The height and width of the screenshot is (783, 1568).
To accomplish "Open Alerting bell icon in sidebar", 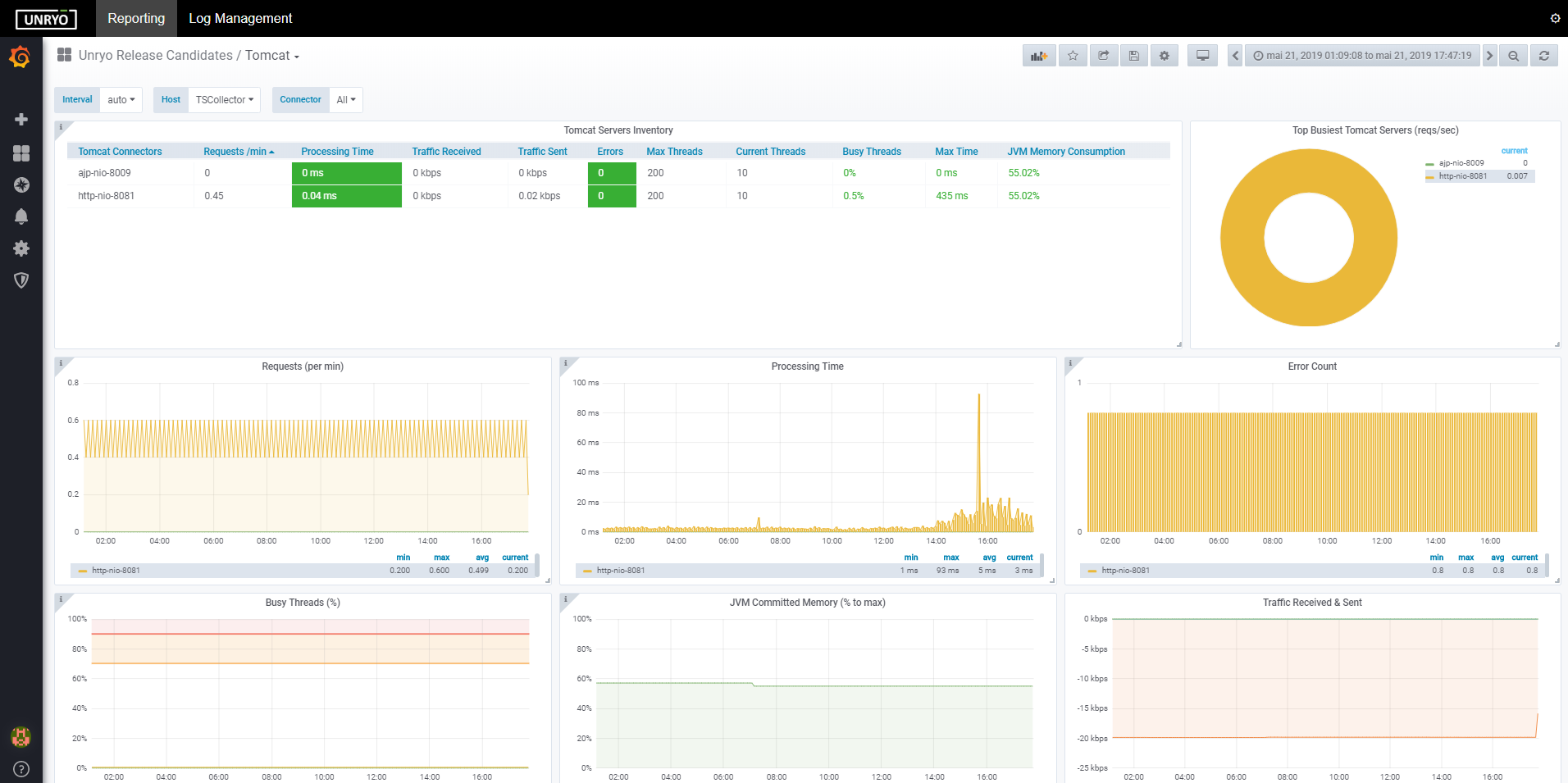I will click(x=21, y=216).
